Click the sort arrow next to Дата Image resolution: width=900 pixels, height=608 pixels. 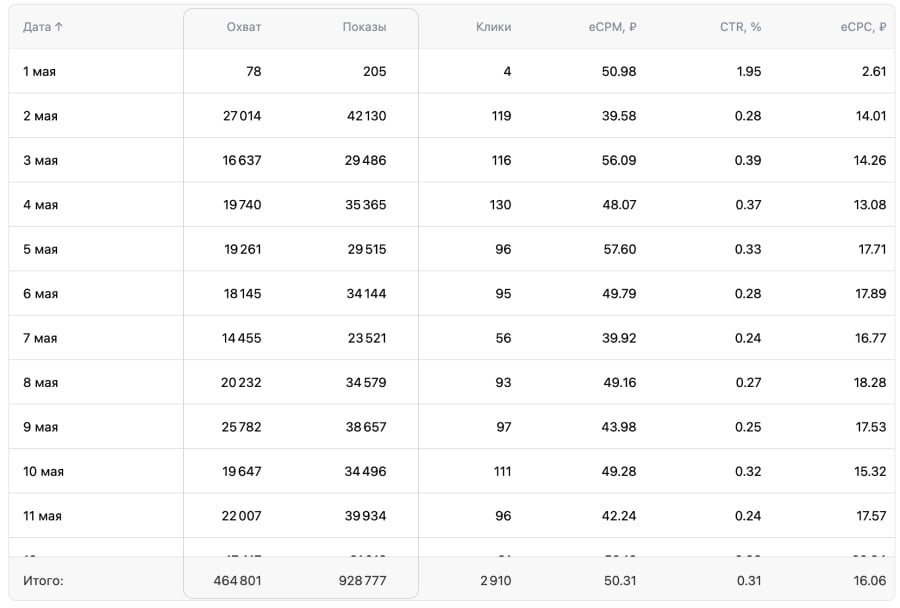pyautogui.click(x=58, y=27)
